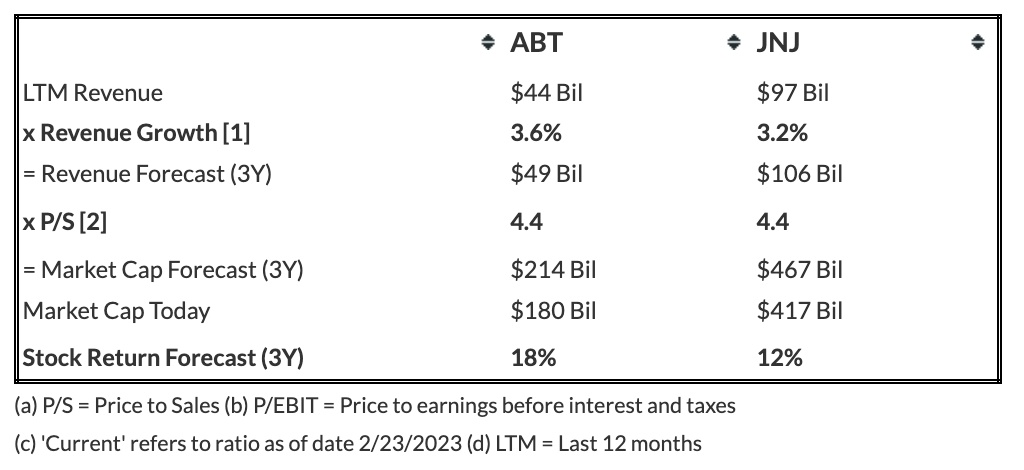Select the ABT column header
1024x470 pixels.
536,43
